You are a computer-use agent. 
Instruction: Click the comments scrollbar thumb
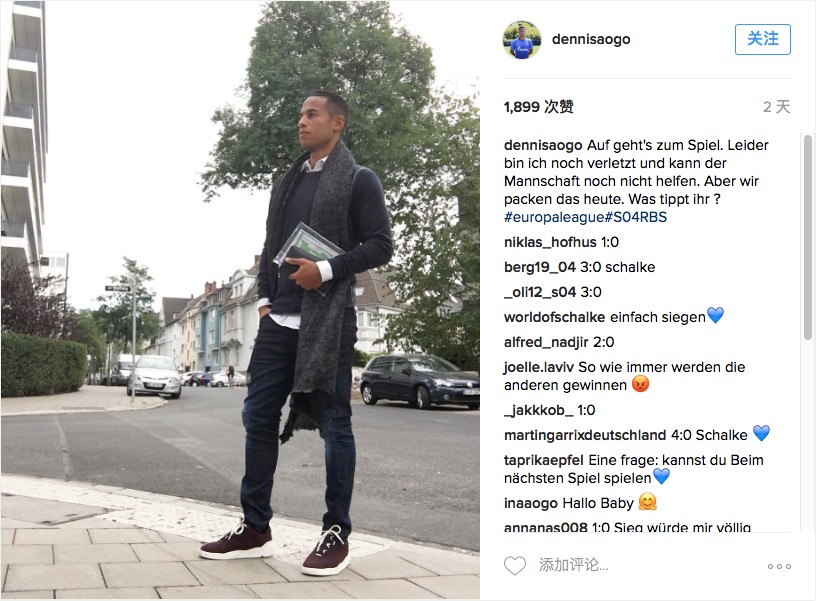[807, 237]
